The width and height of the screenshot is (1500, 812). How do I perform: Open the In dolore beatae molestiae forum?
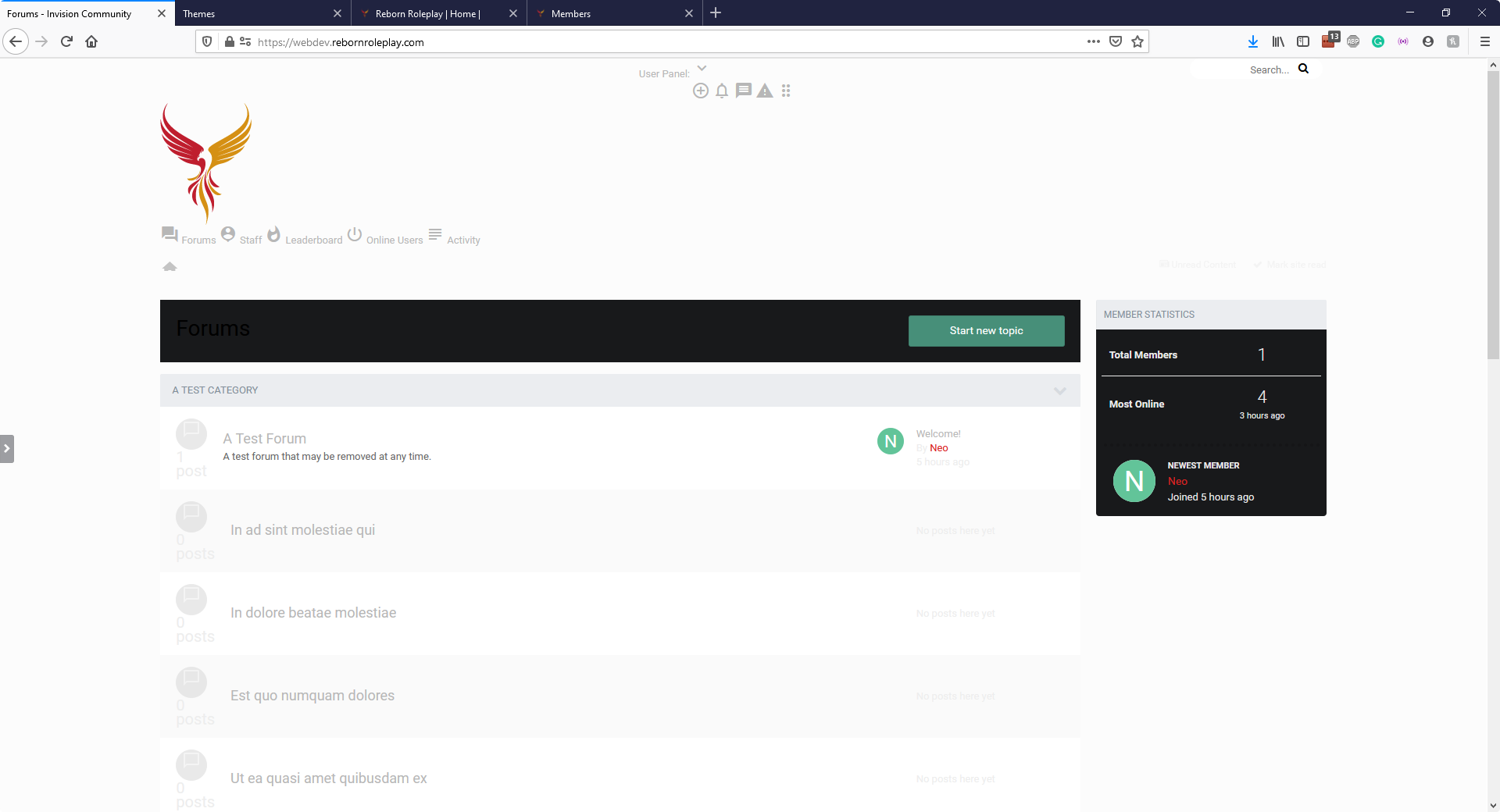click(x=312, y=612)
